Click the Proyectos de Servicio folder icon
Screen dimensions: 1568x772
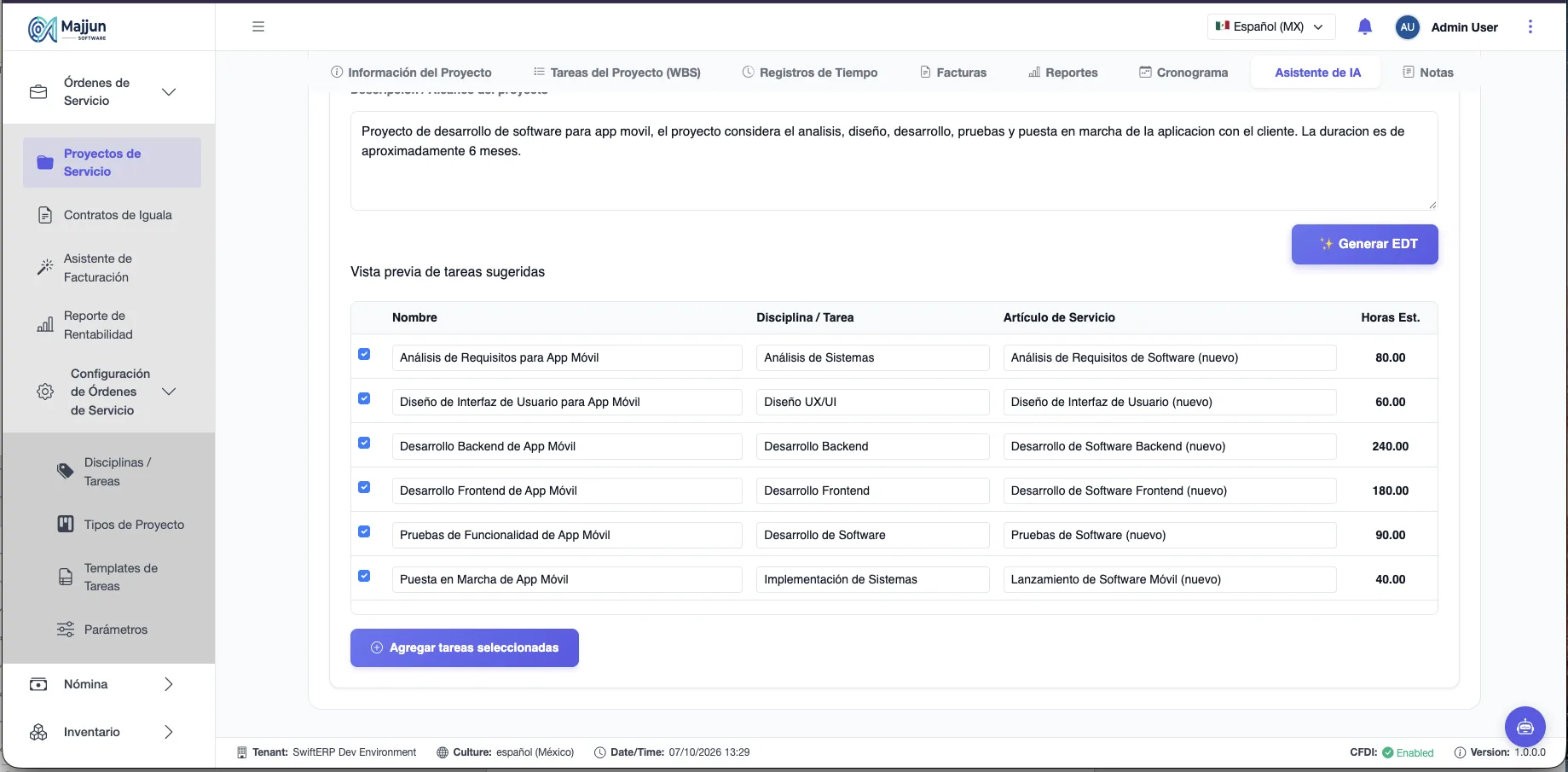coord(45,162)
